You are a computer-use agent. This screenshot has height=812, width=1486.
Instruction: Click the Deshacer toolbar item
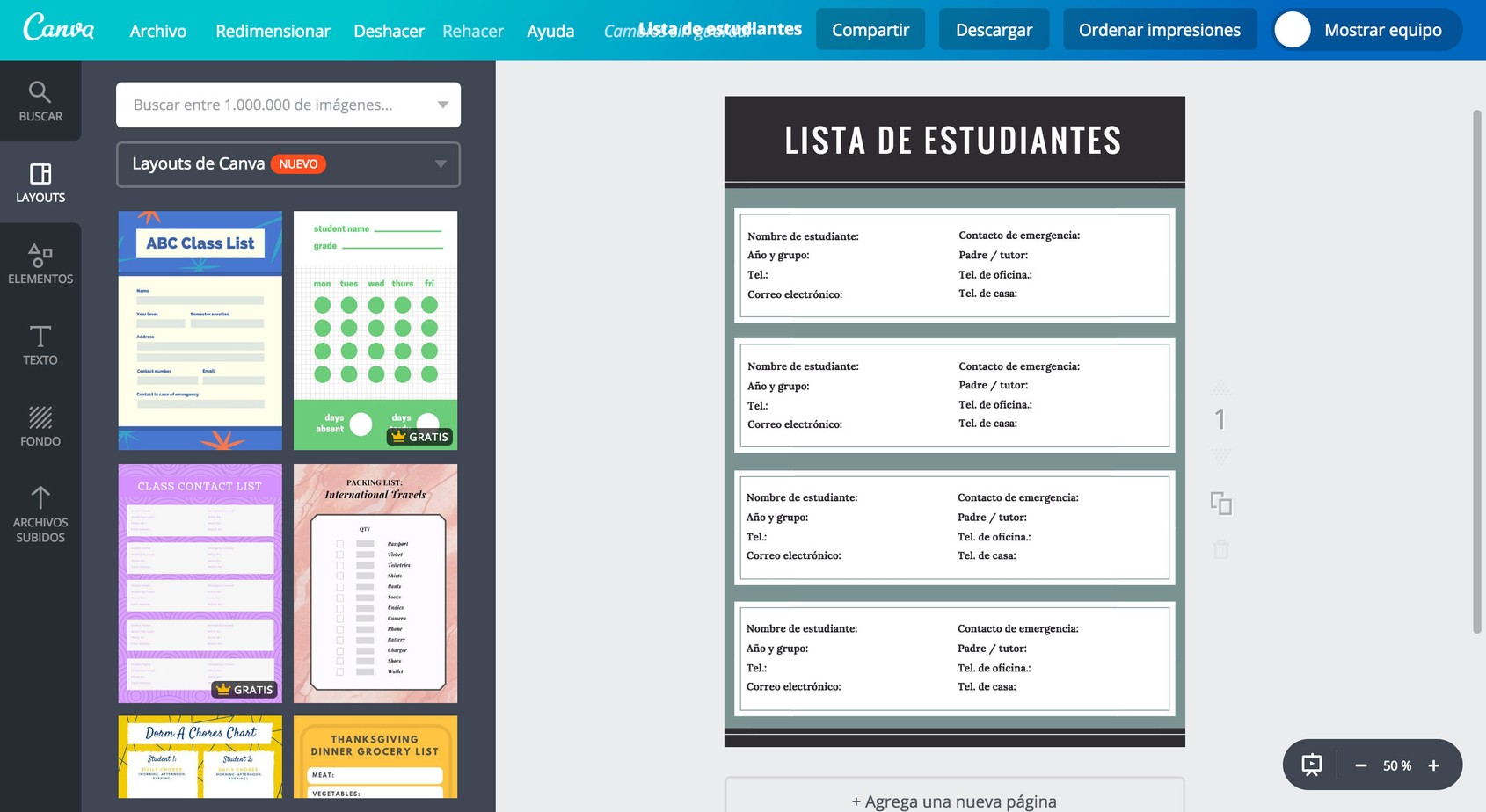coord(389,30)
